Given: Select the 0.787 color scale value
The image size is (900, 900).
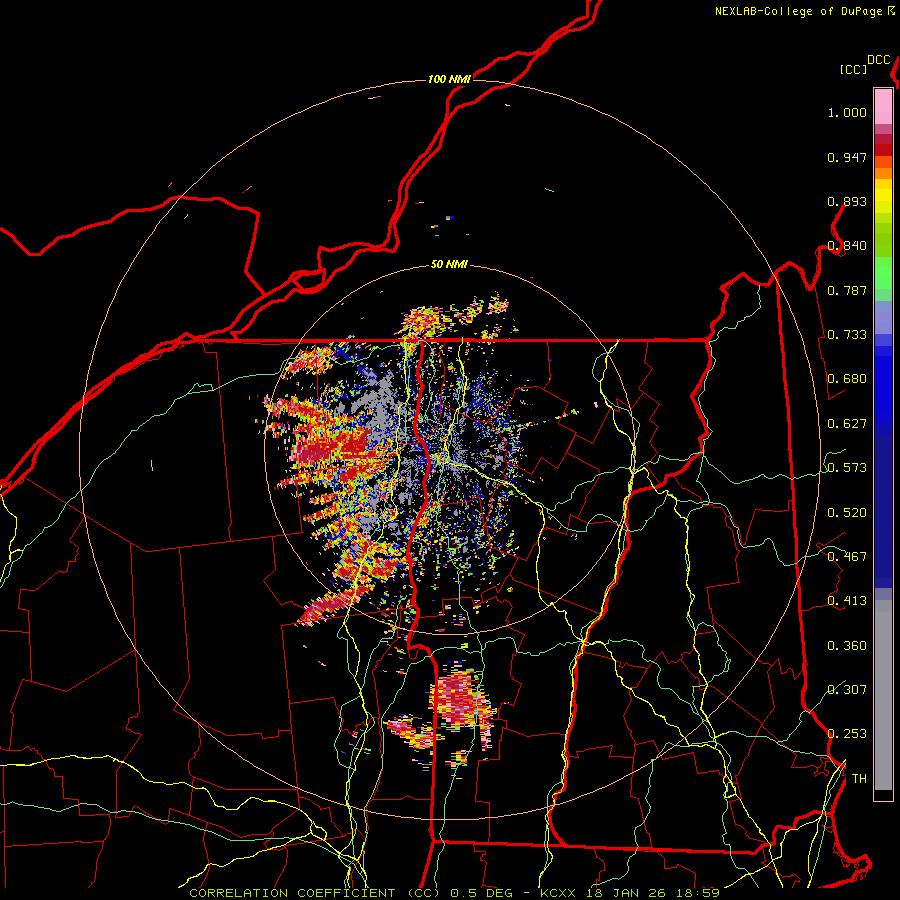Looking at the screenshot, I should [x=847, y=290].
